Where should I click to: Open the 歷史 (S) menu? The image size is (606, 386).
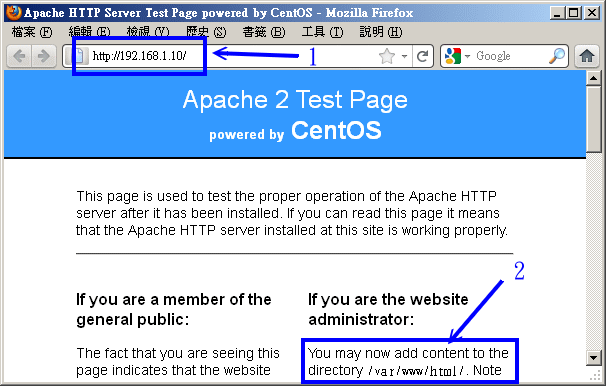point(206,32)
